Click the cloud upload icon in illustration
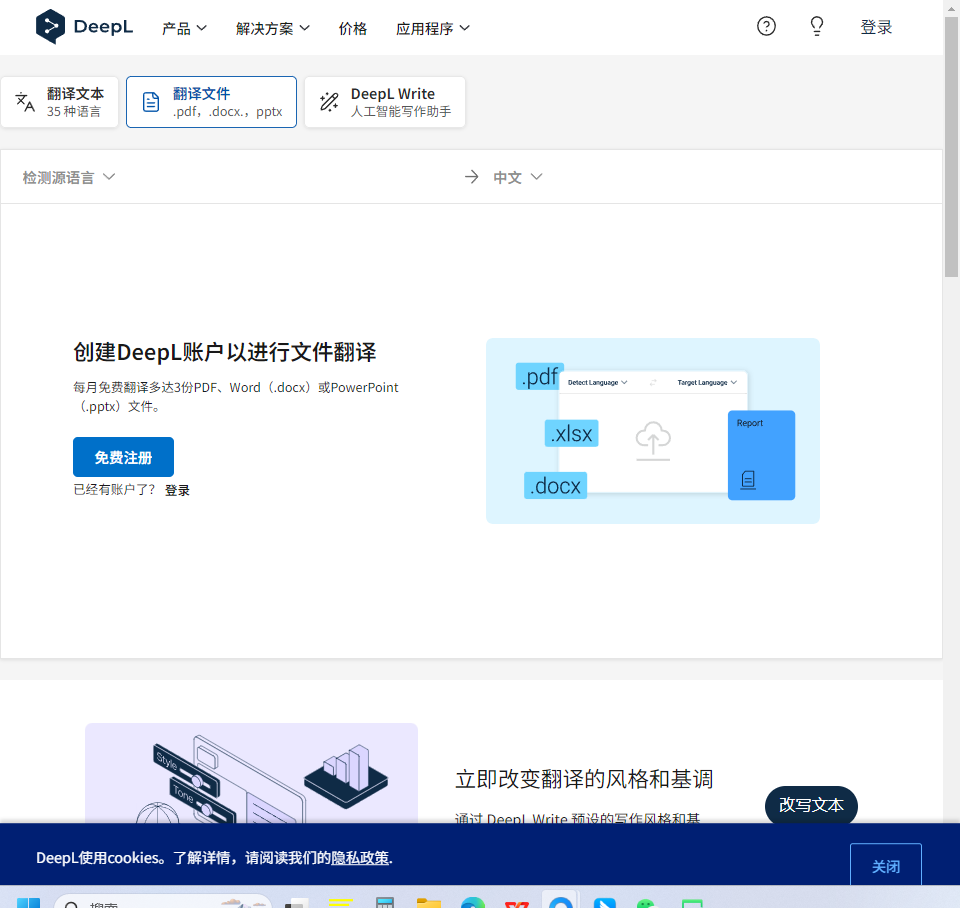960x908 pixels. (653, 440)
